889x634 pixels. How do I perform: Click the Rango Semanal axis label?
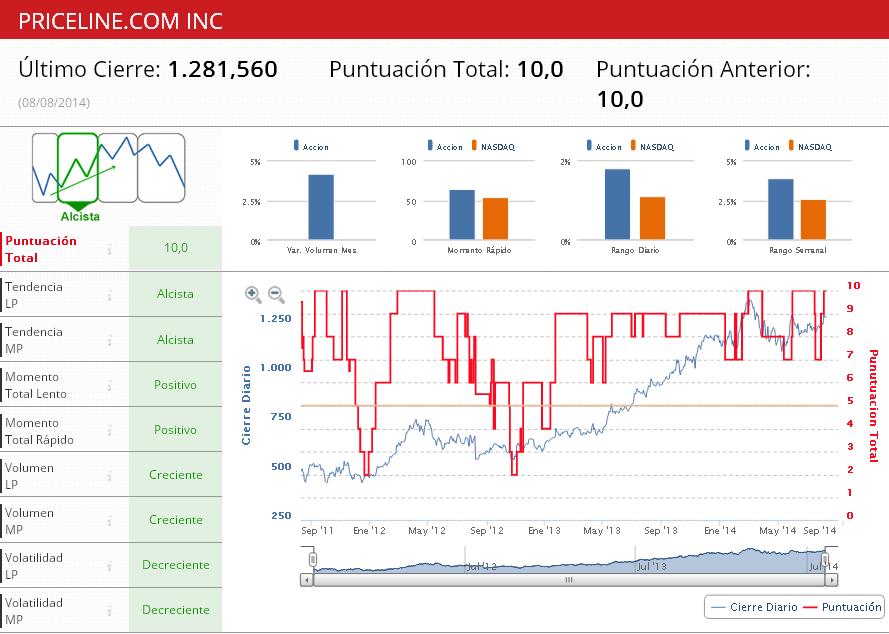tap(798, 250)
